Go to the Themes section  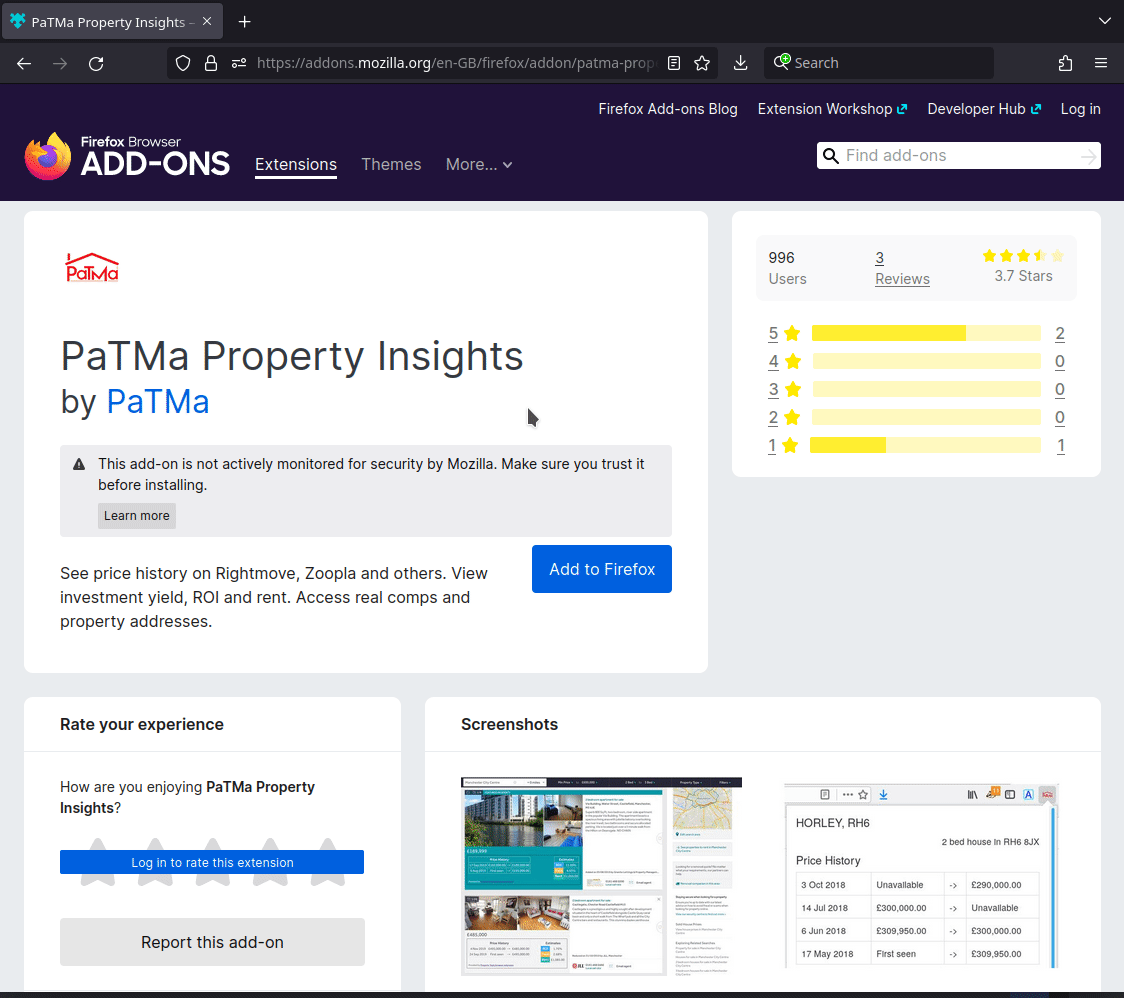[391, 164]
